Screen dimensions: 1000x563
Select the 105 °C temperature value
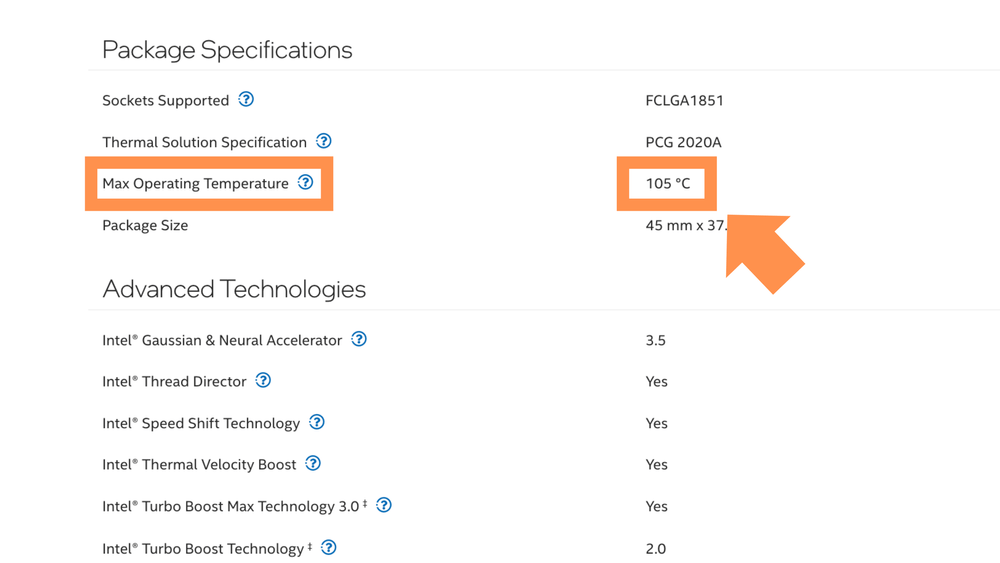point(667,184)
